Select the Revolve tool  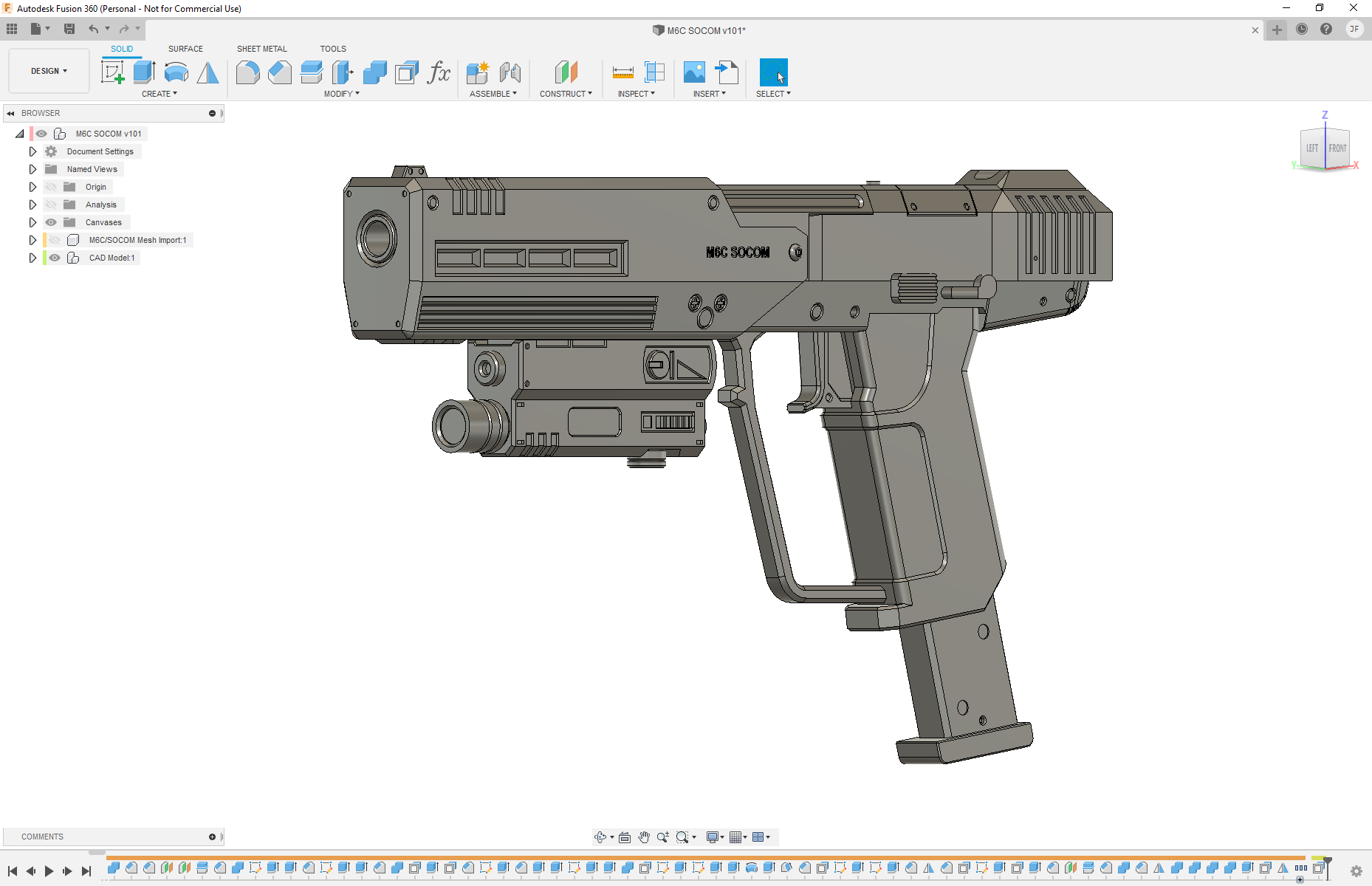coord(176,72)
